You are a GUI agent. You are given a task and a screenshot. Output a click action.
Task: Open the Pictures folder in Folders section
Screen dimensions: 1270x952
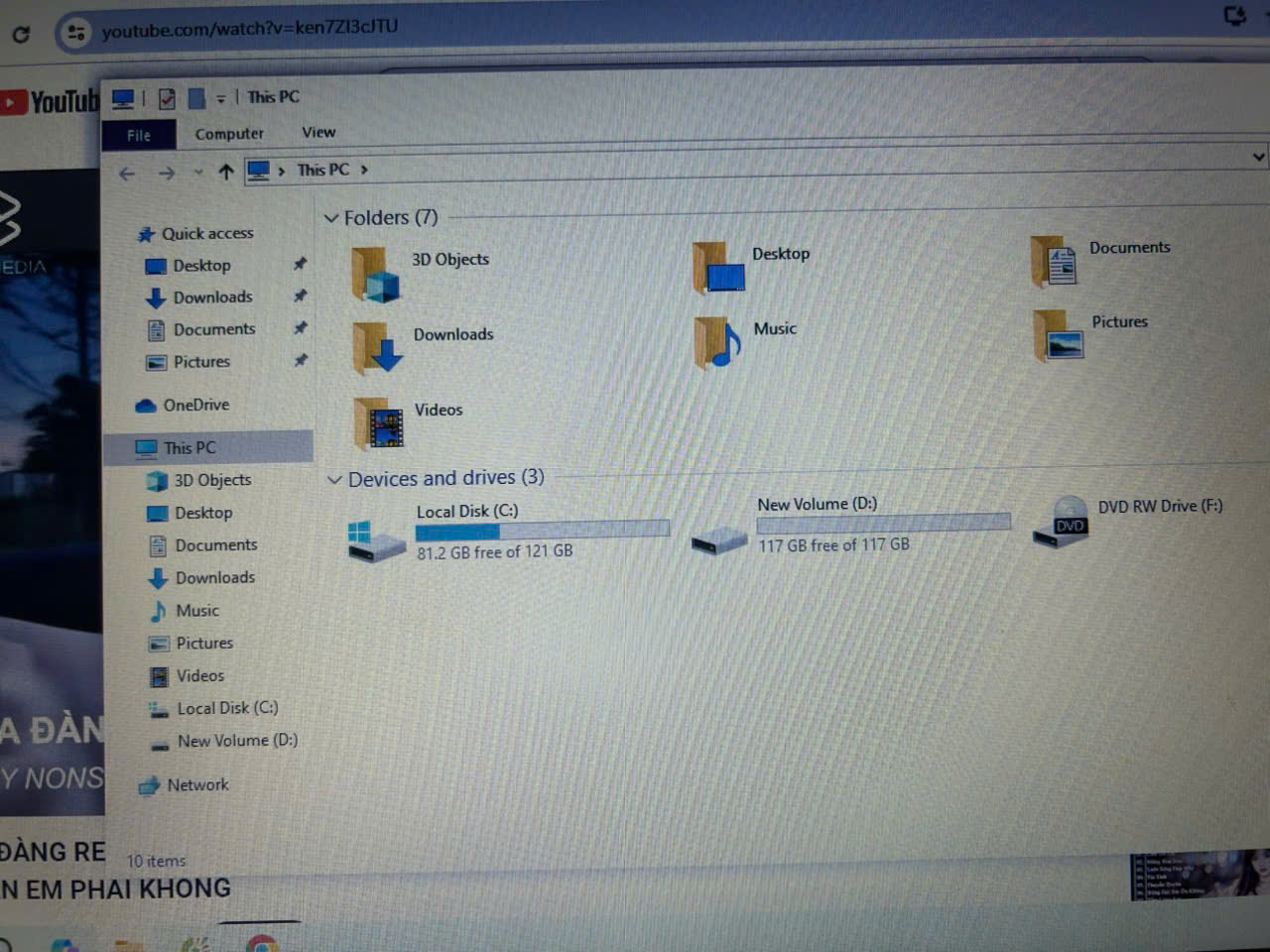point(1058,334)
